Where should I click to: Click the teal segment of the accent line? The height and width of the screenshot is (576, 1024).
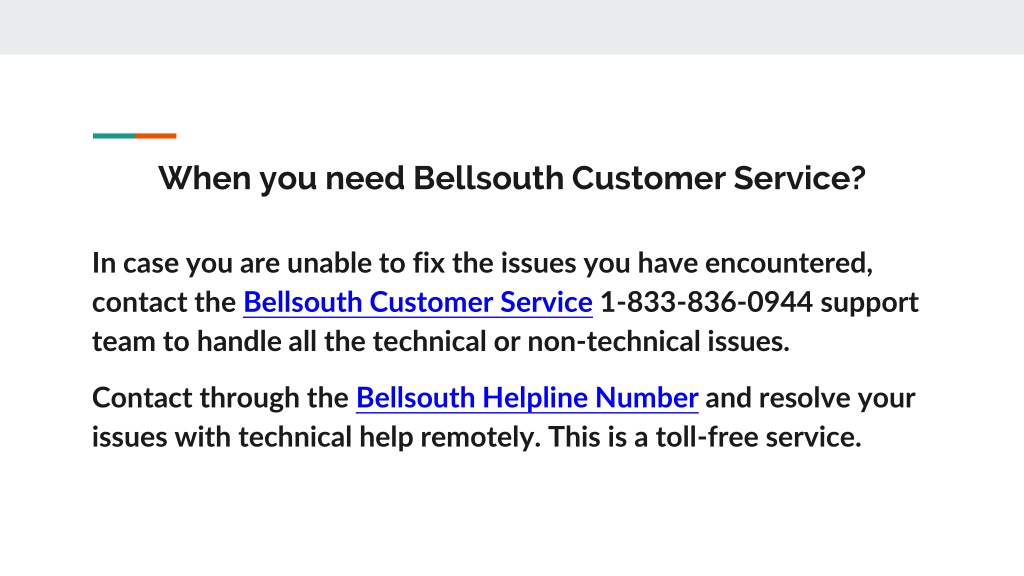tap(114, 136)
